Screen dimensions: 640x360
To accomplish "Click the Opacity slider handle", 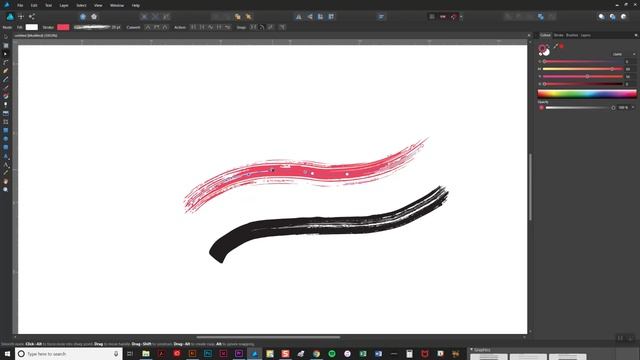I will [613, 108].
